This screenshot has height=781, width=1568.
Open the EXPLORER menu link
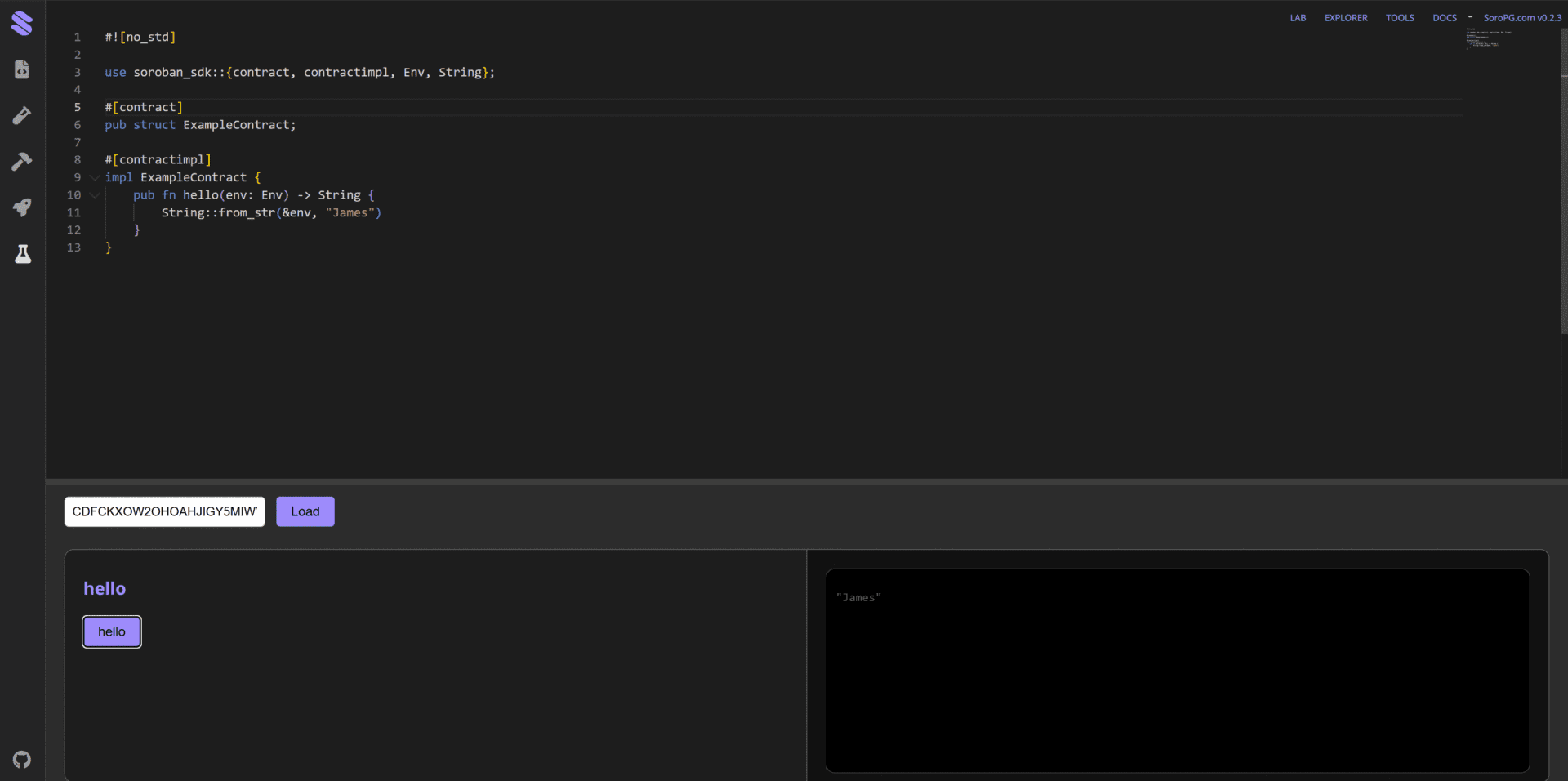coord(1345,18)
